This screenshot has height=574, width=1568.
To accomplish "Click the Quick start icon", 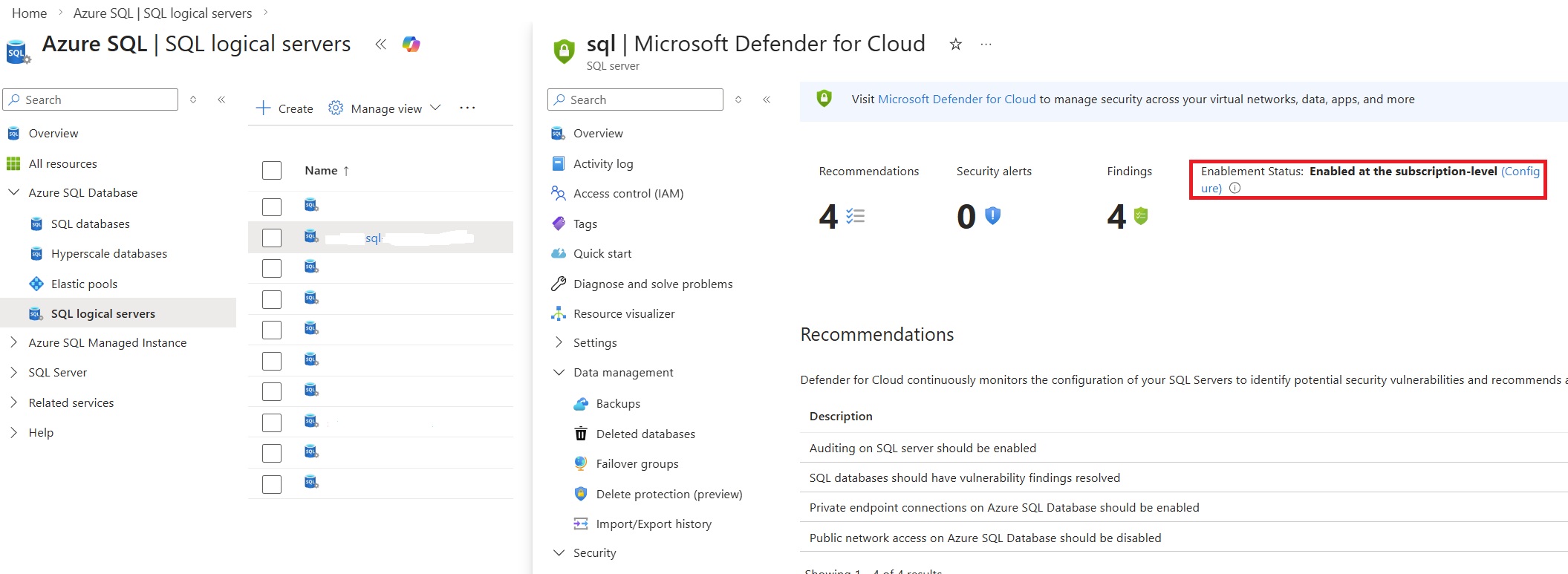I will [559, 253].
